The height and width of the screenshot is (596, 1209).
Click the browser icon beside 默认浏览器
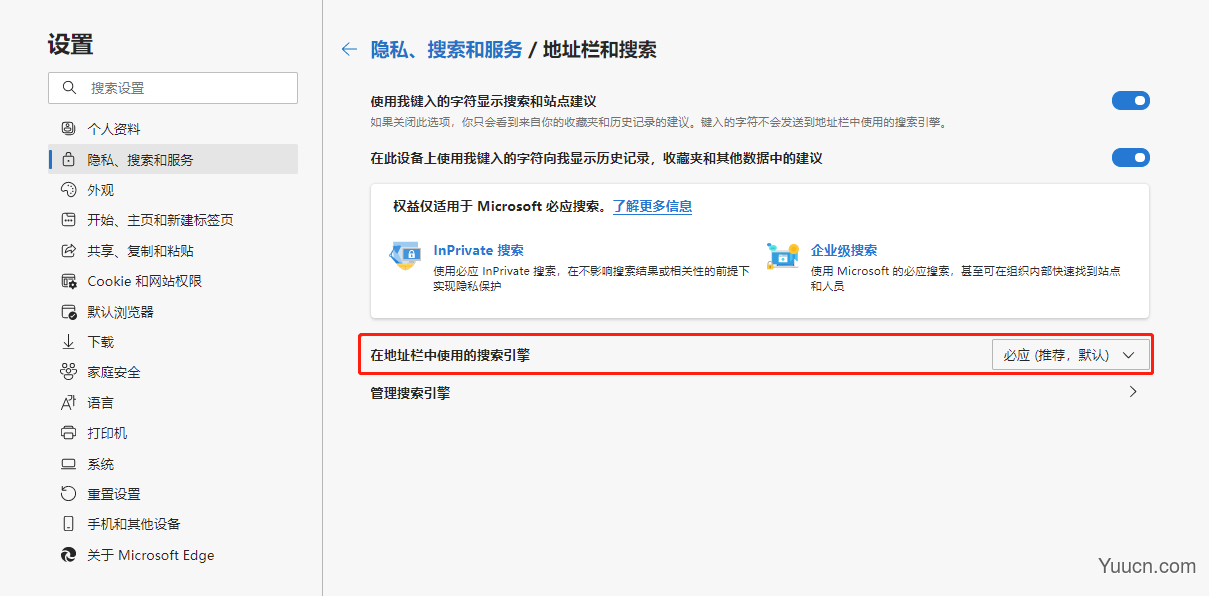(x=68, y=312)
